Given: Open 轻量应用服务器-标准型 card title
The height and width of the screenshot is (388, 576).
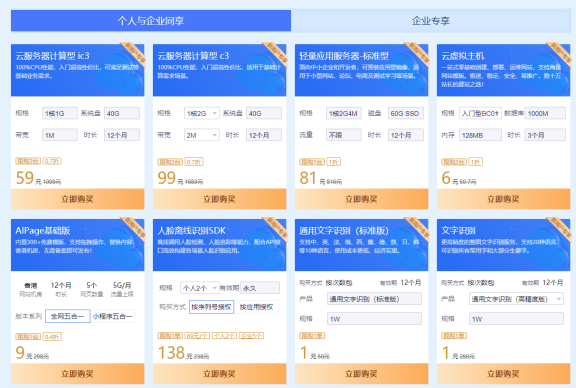Looking at the screenshot, I should pos(344,56).
